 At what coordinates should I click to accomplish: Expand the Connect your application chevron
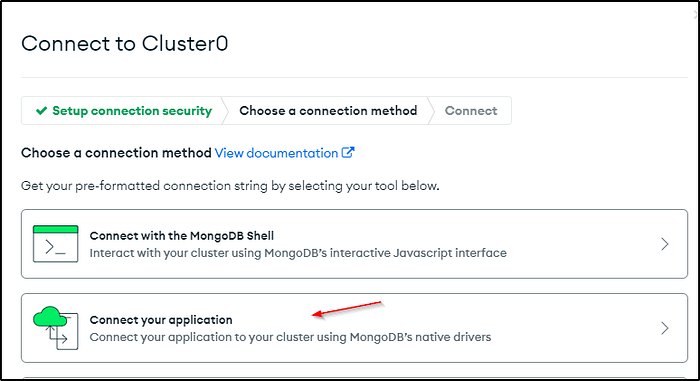pos(665,328)
